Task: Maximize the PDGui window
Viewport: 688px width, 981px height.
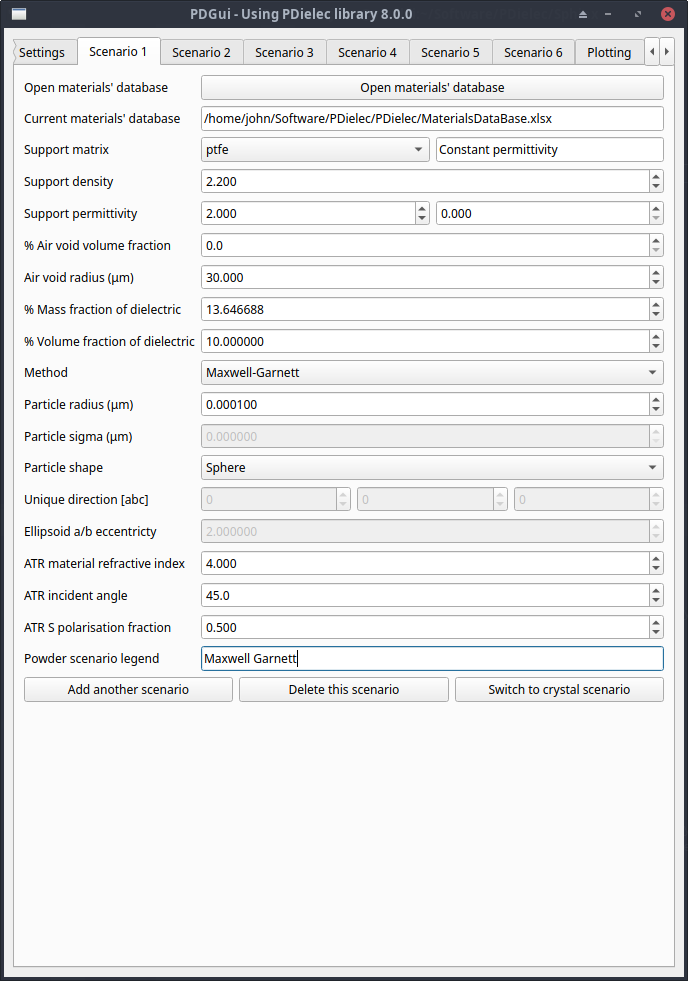Action: (638, 14)
